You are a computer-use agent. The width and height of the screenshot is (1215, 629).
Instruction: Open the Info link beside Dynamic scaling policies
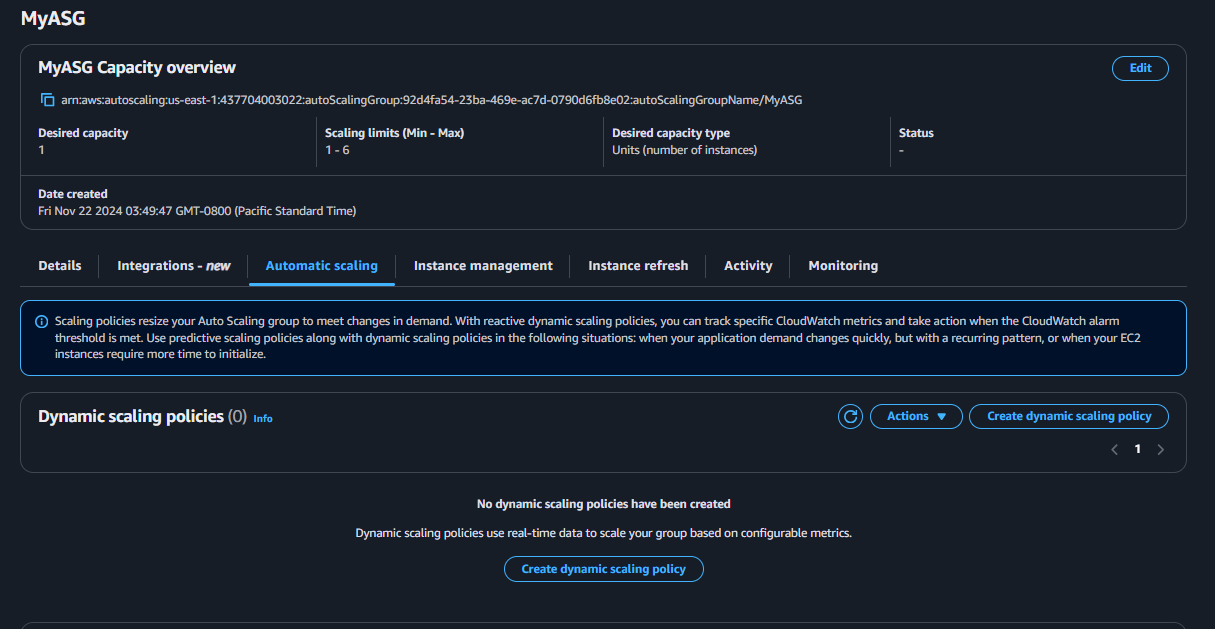pos(263,418)
